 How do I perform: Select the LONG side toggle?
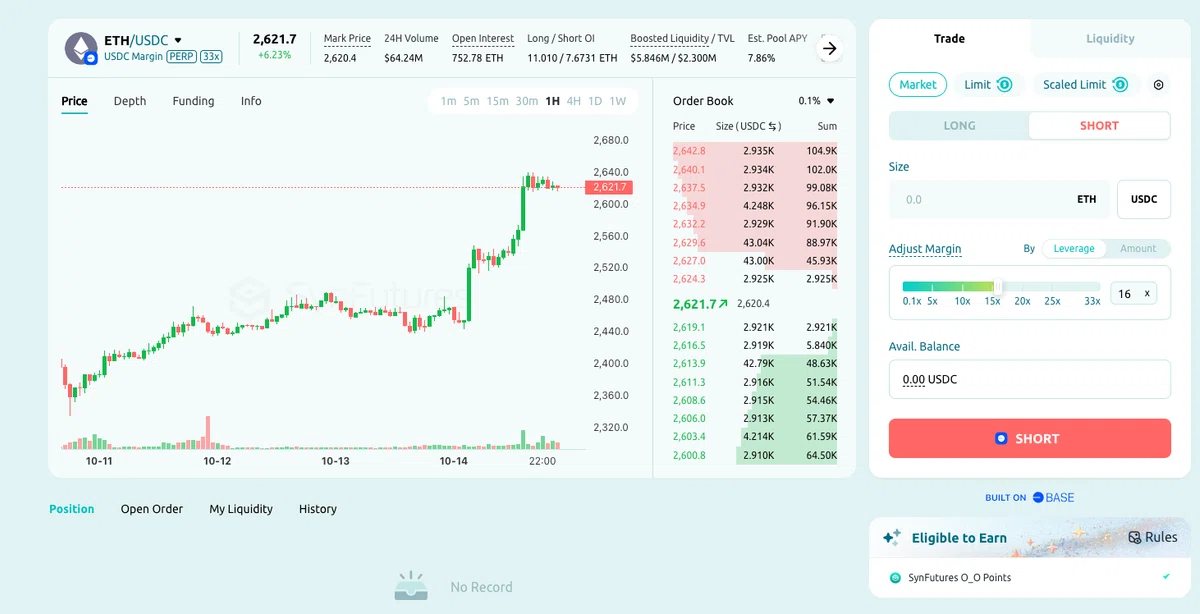pyautogui.click(x=959, y=126)
